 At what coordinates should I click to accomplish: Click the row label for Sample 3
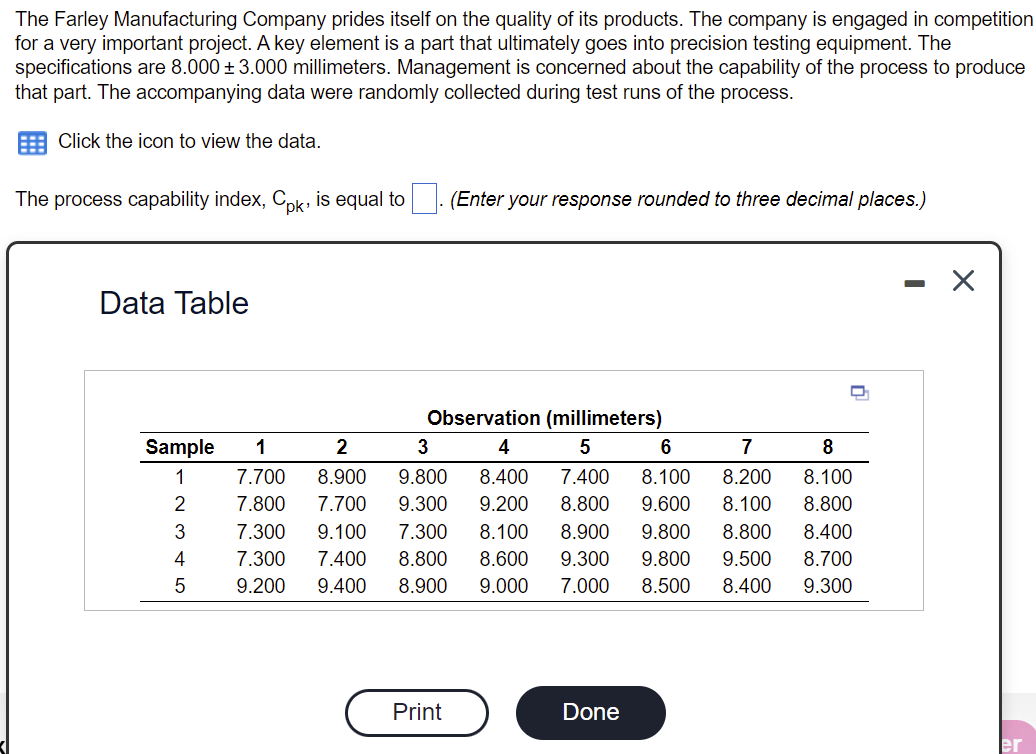click(x=180, y=531)
